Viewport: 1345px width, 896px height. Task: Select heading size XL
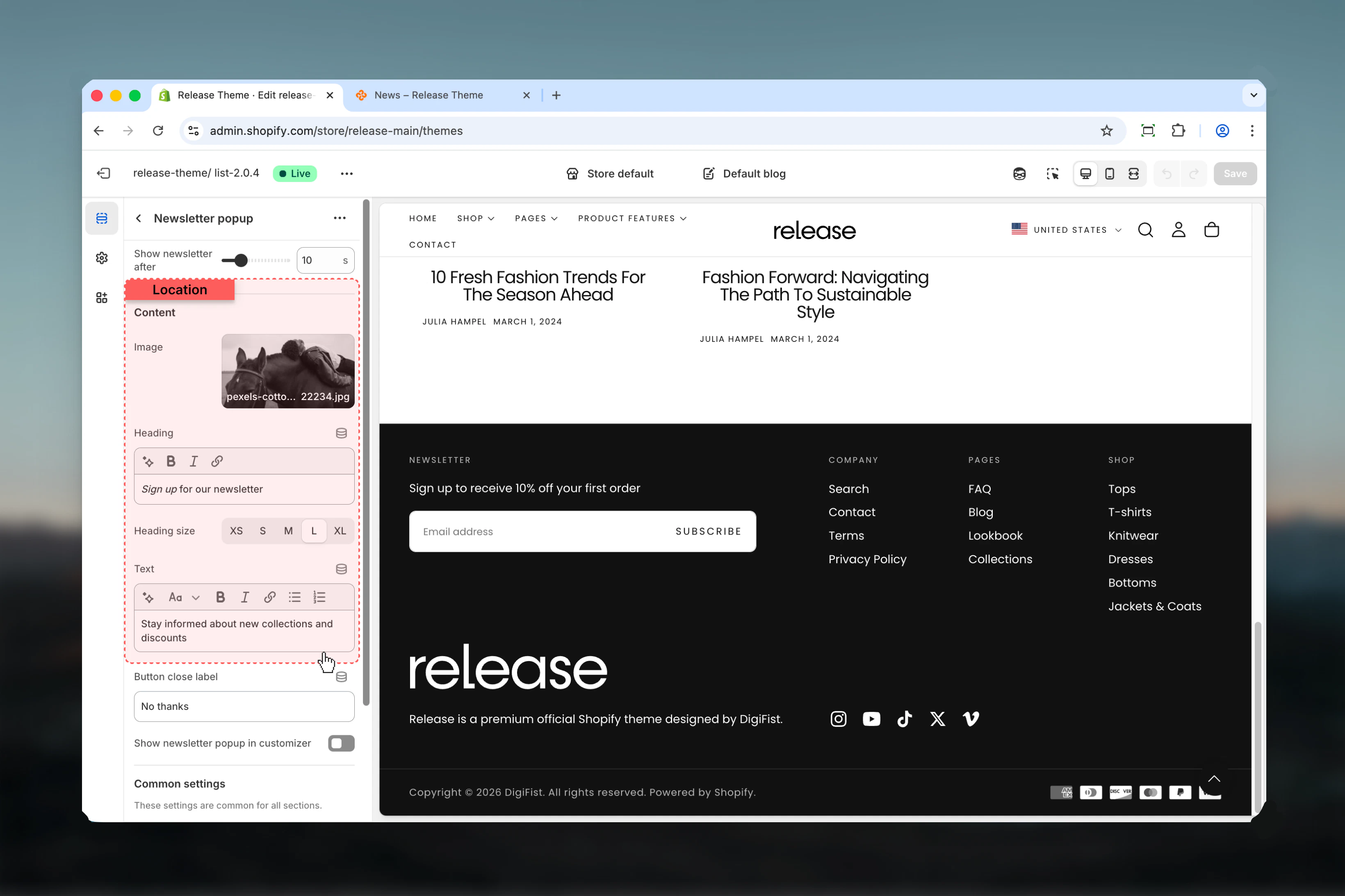click(x=340, y=531)
